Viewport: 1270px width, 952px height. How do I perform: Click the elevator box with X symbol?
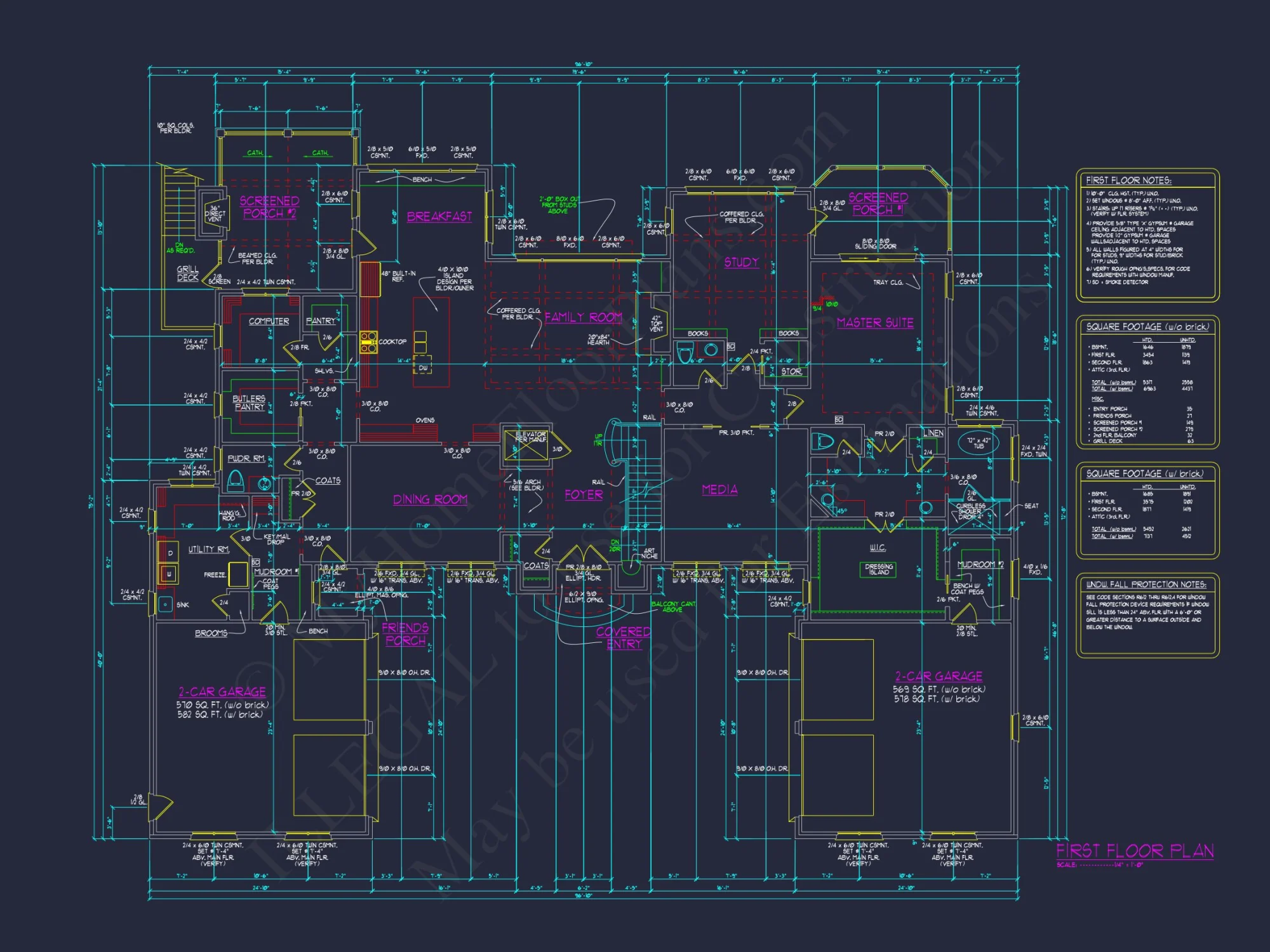click(526, 446)
